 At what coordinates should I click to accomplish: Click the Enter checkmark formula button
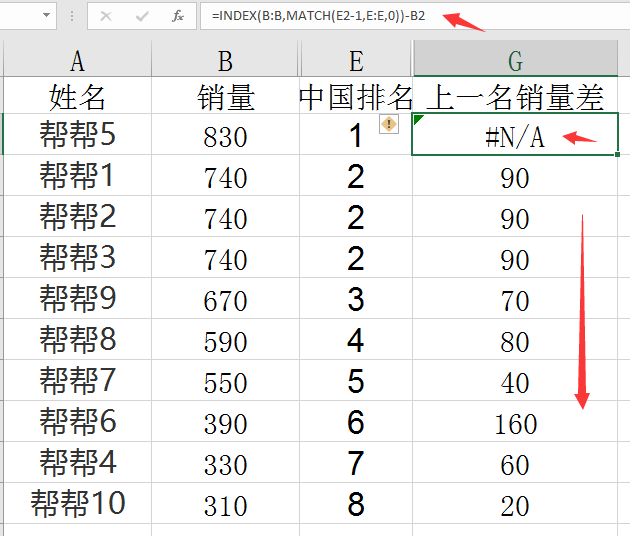coord(142,16)
